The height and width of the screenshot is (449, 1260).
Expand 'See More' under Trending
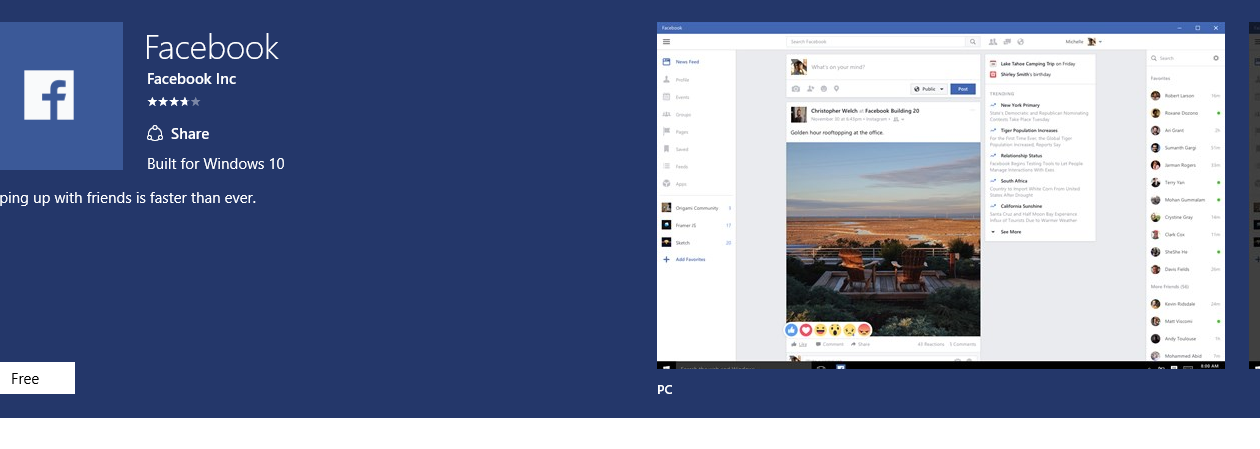[x=1006, y=231]
